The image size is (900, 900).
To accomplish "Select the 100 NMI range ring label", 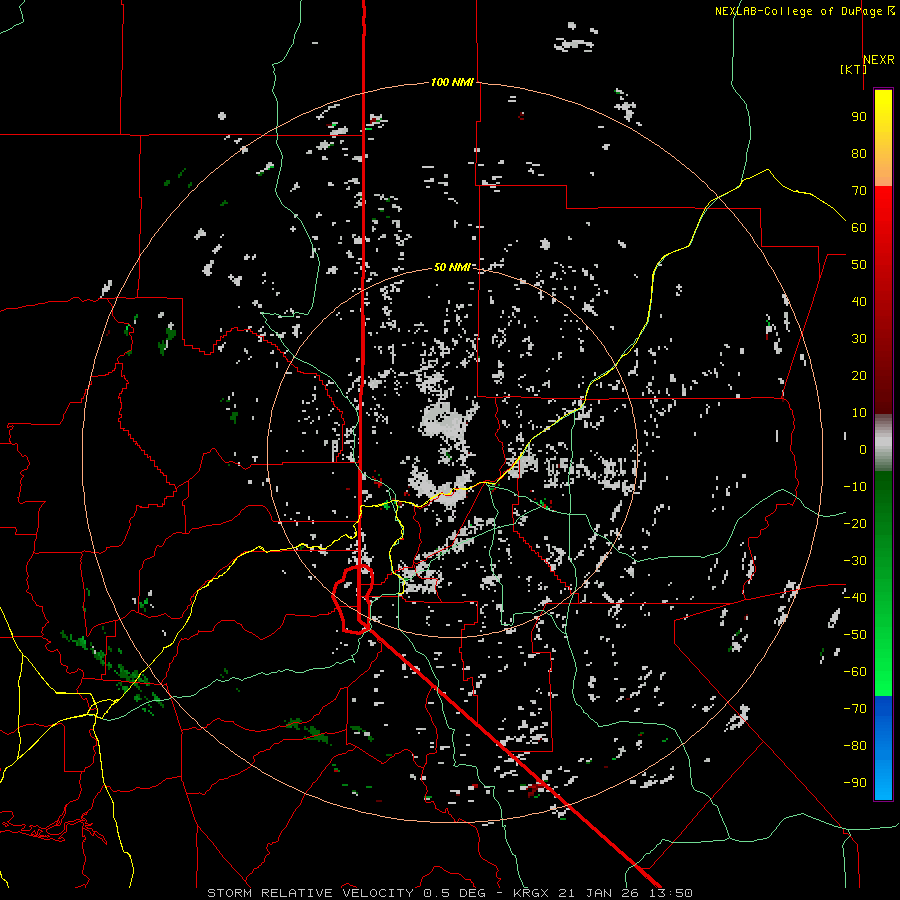I will tap(452, 82).
